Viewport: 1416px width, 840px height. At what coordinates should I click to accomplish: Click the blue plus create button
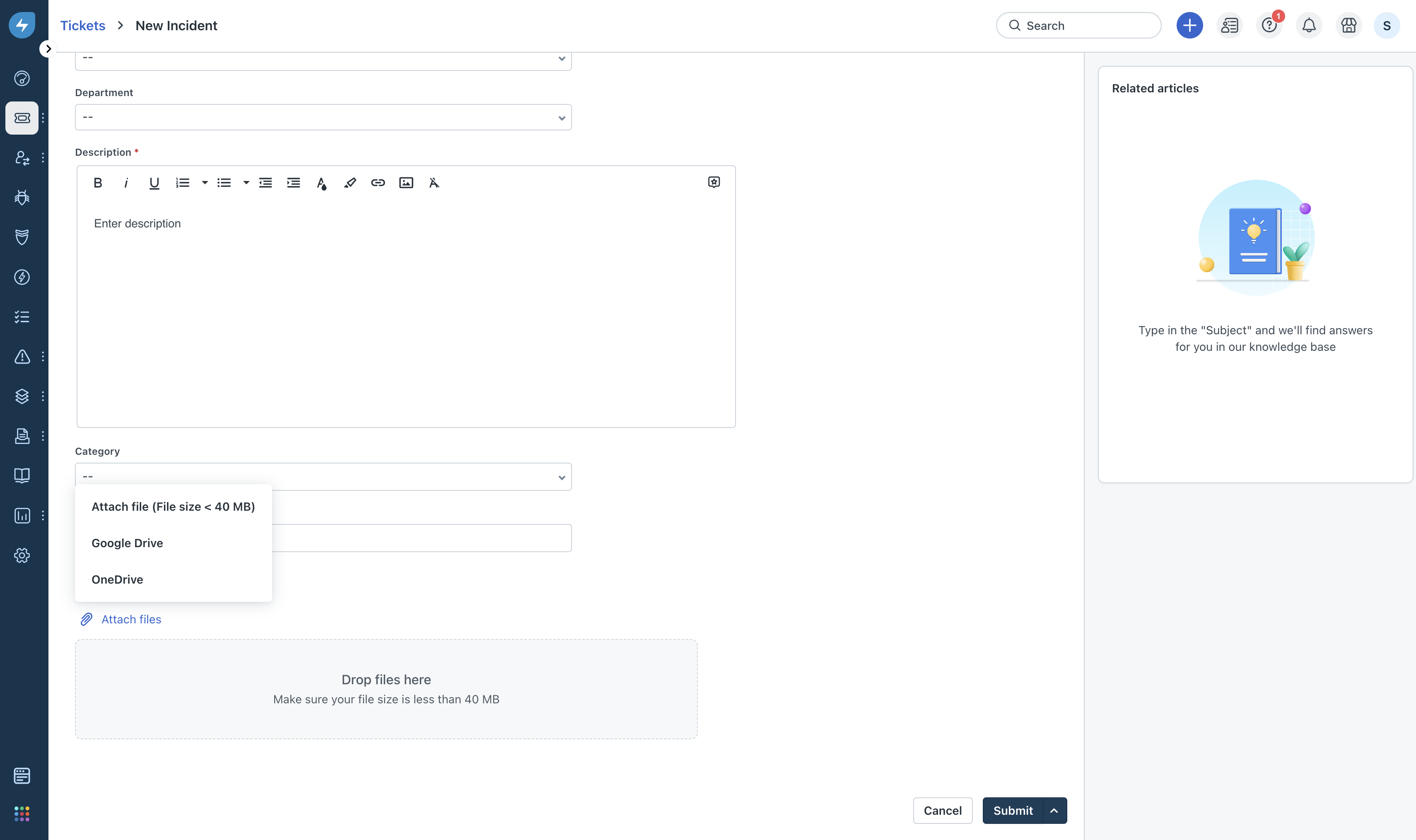point(1189,25)
